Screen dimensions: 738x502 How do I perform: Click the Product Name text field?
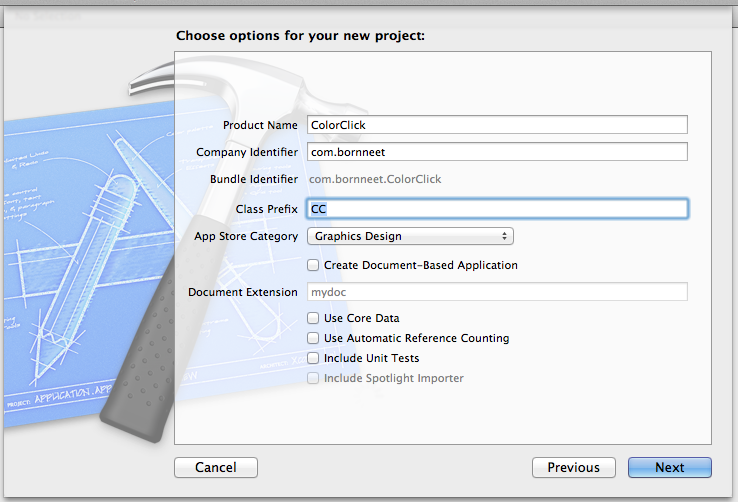click(x=497, y=125)
